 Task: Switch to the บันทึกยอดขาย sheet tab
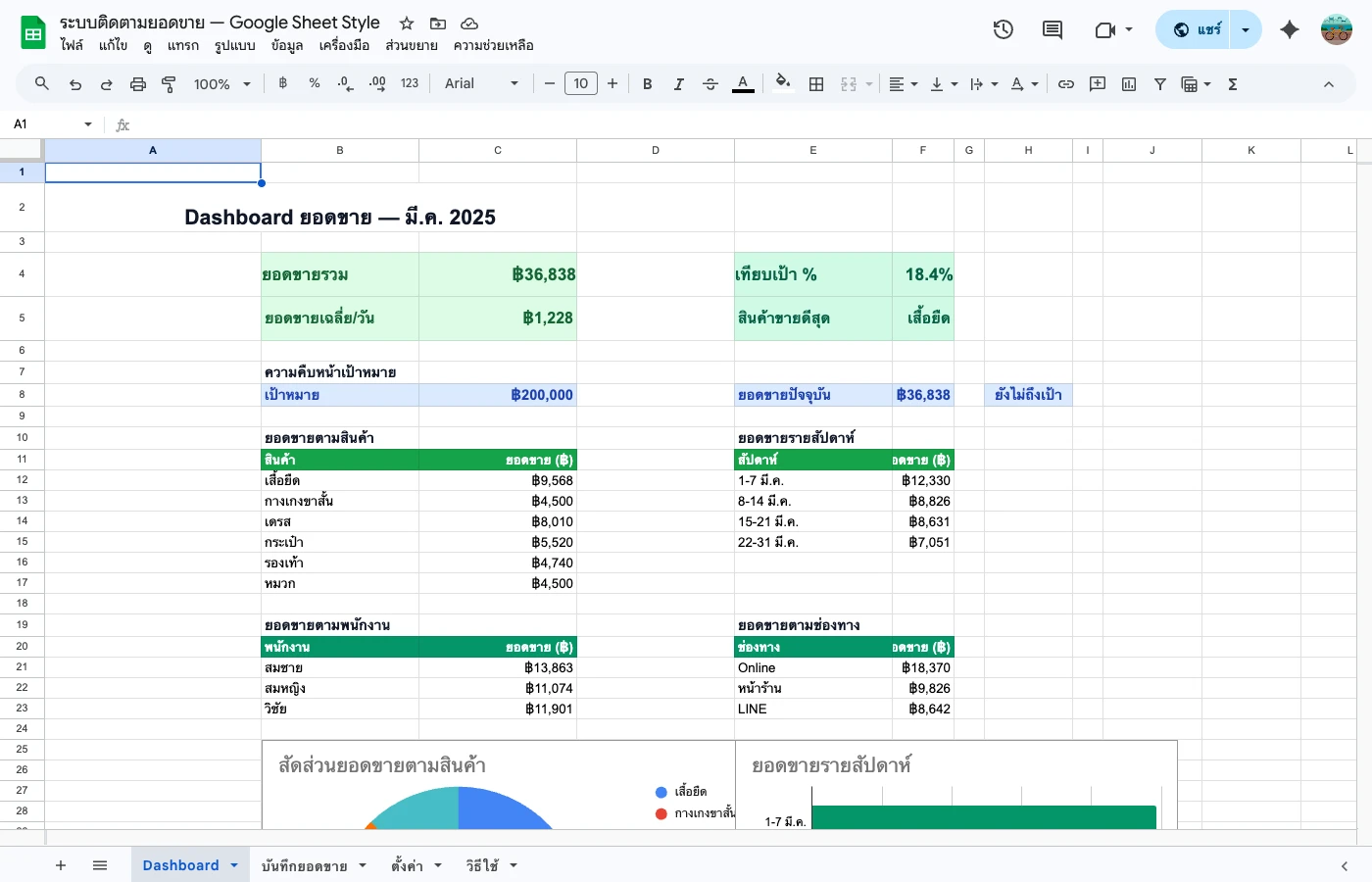[305, 865]
